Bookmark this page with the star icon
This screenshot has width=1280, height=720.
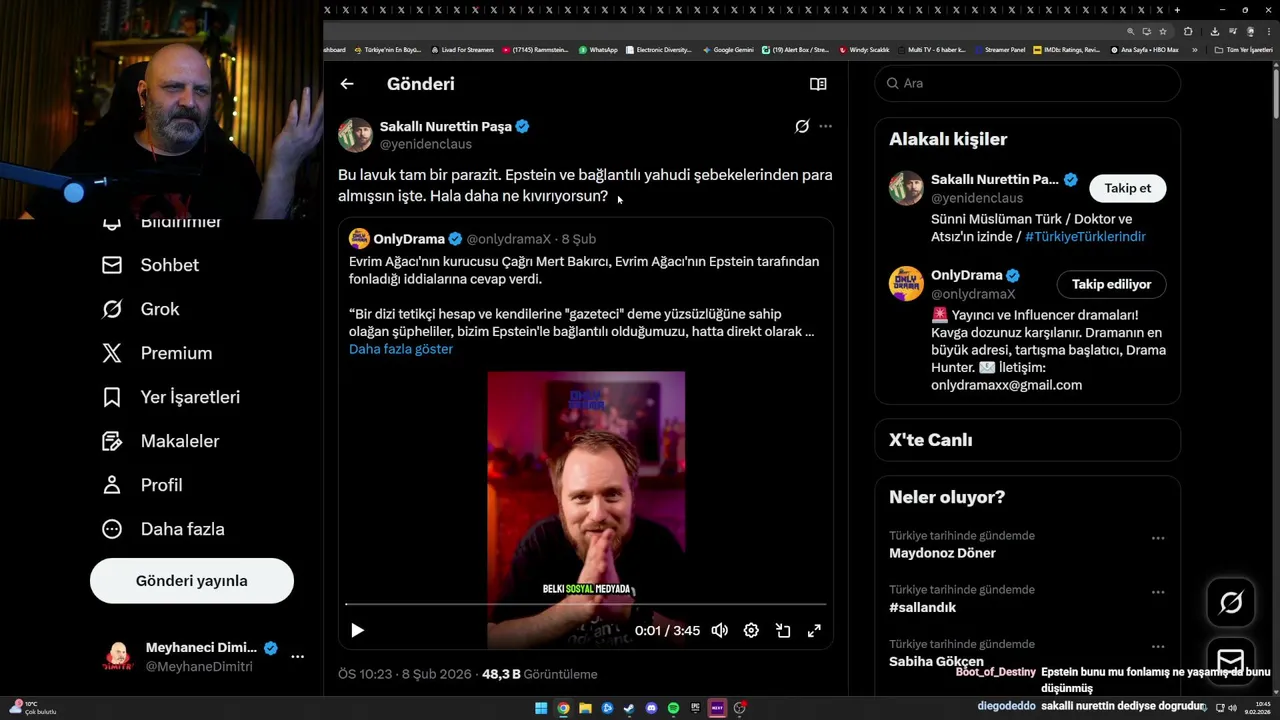(x=1163, y=31)
